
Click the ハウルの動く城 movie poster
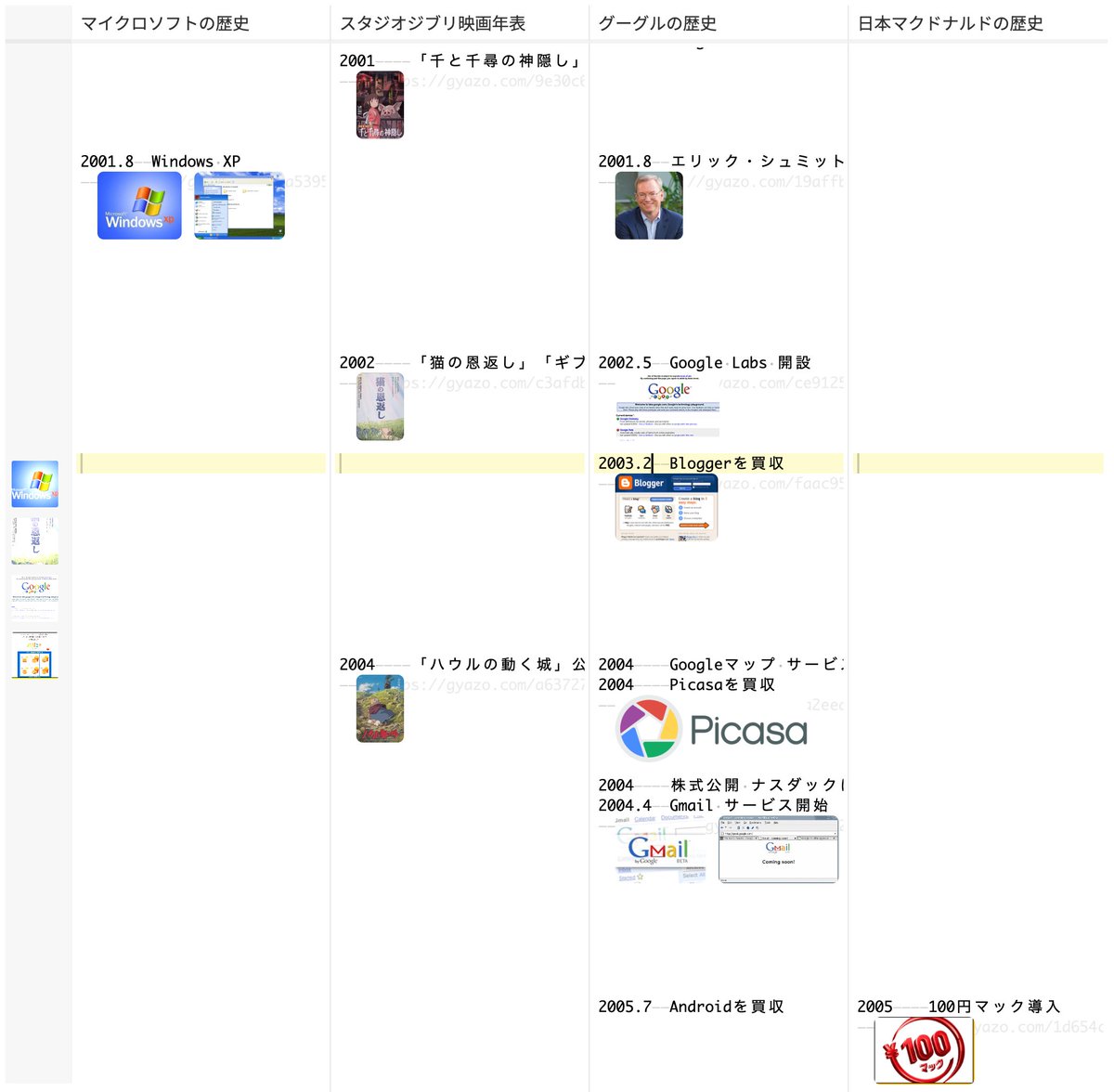380,708
